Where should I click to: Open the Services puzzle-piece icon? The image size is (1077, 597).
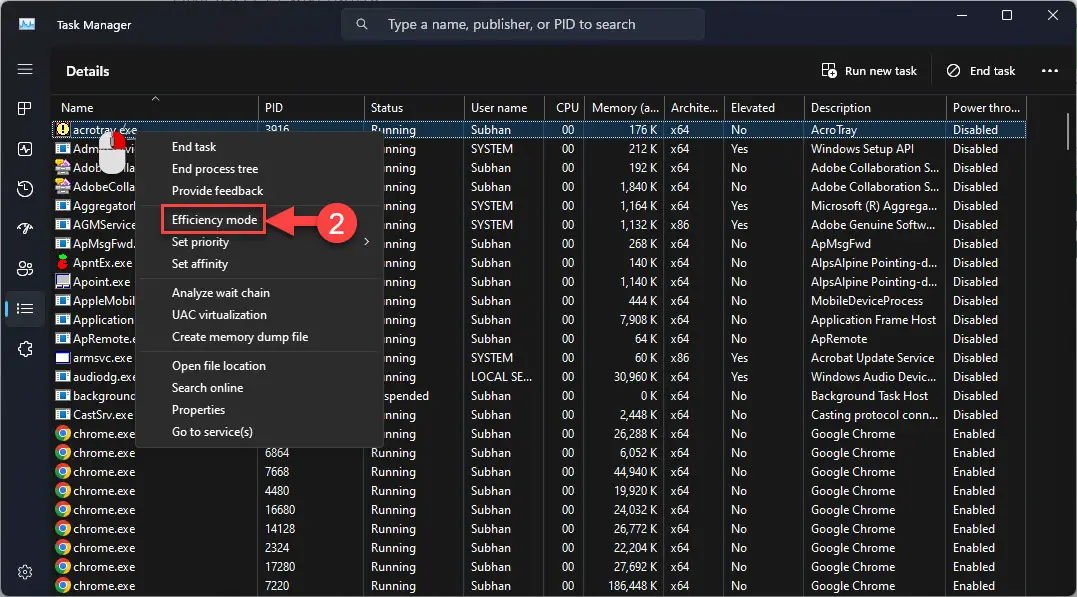pos(25,349)
